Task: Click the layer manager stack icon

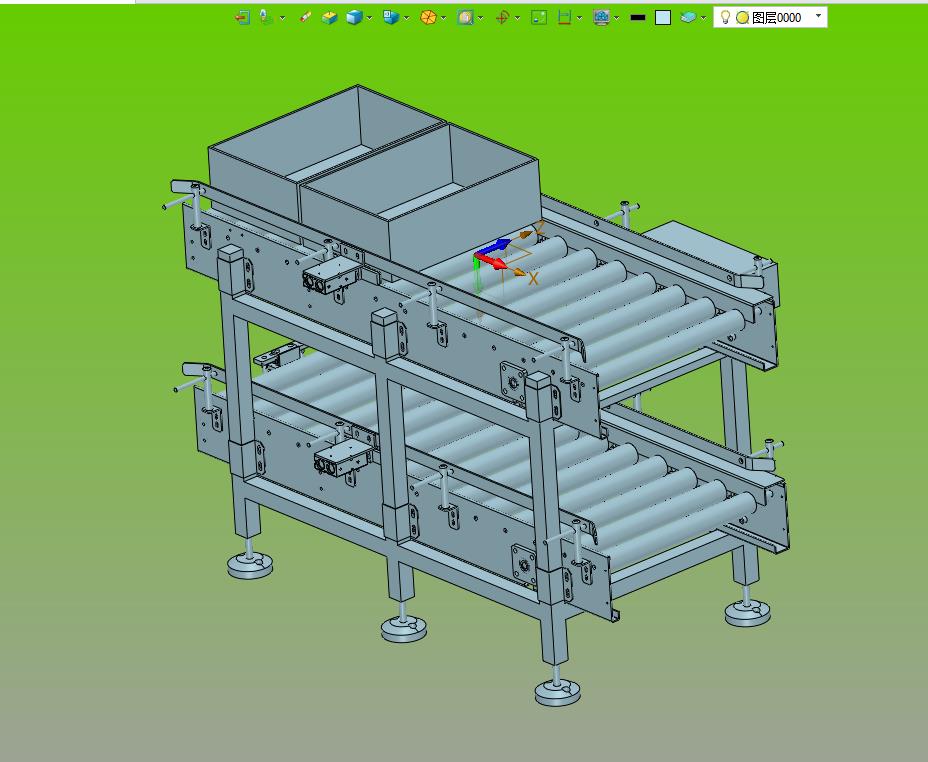Action: (x=688, y=18)
